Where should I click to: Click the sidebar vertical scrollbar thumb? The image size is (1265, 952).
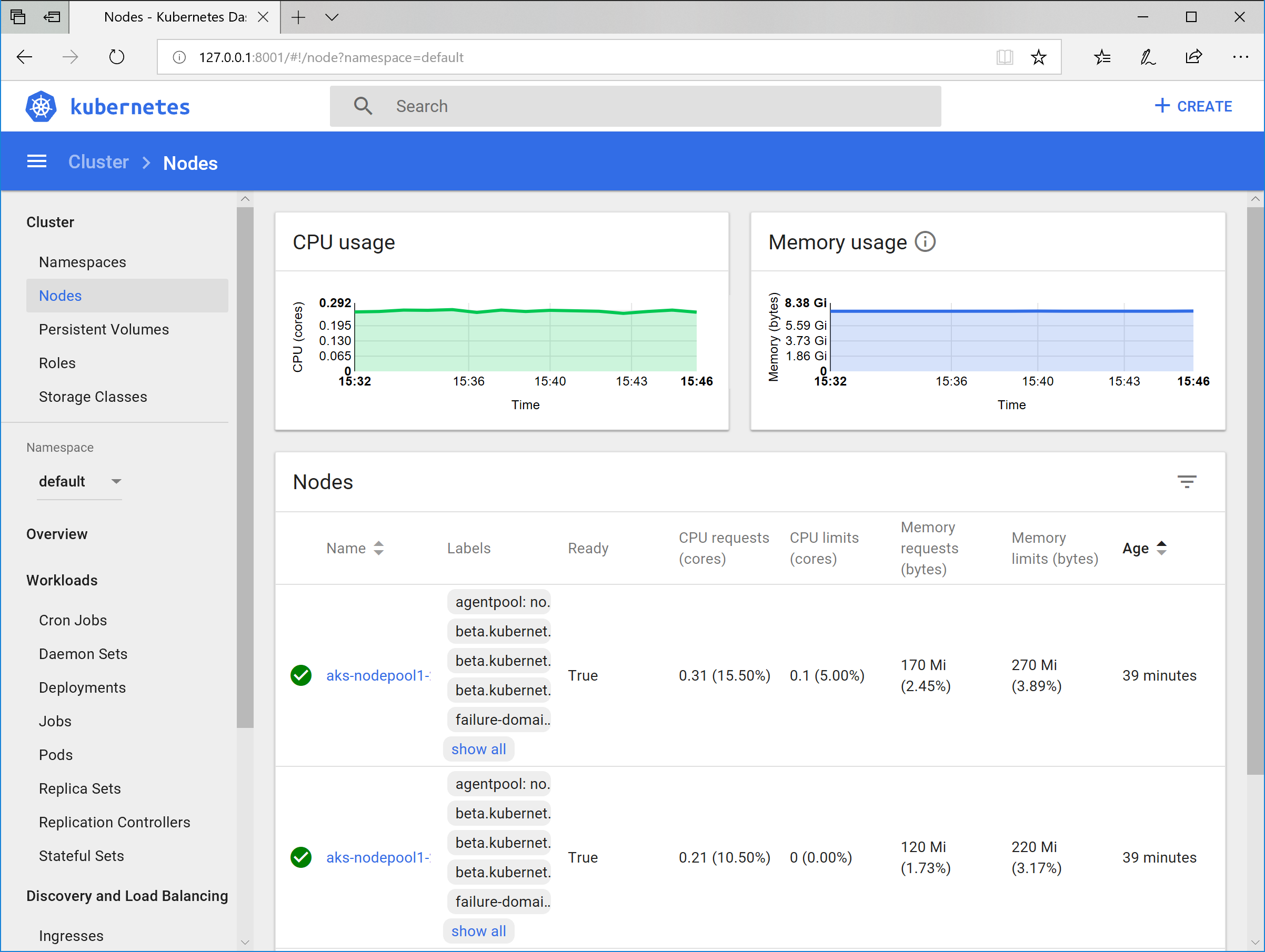pos(245,468)
